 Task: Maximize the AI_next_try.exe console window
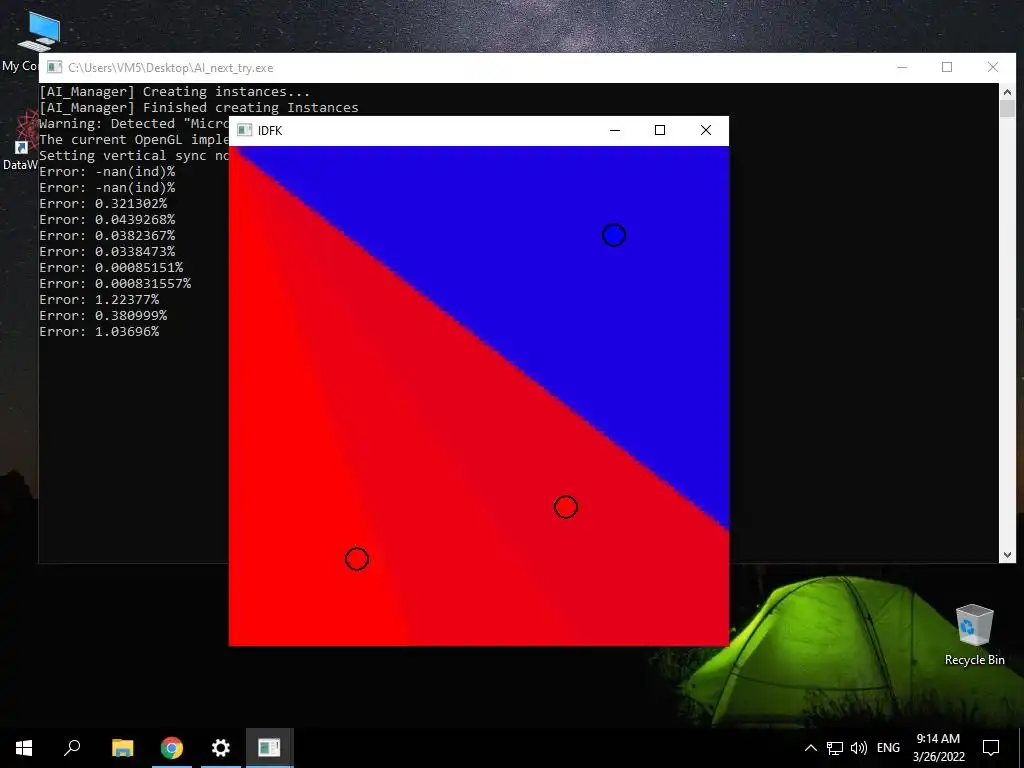coord(947,67)
